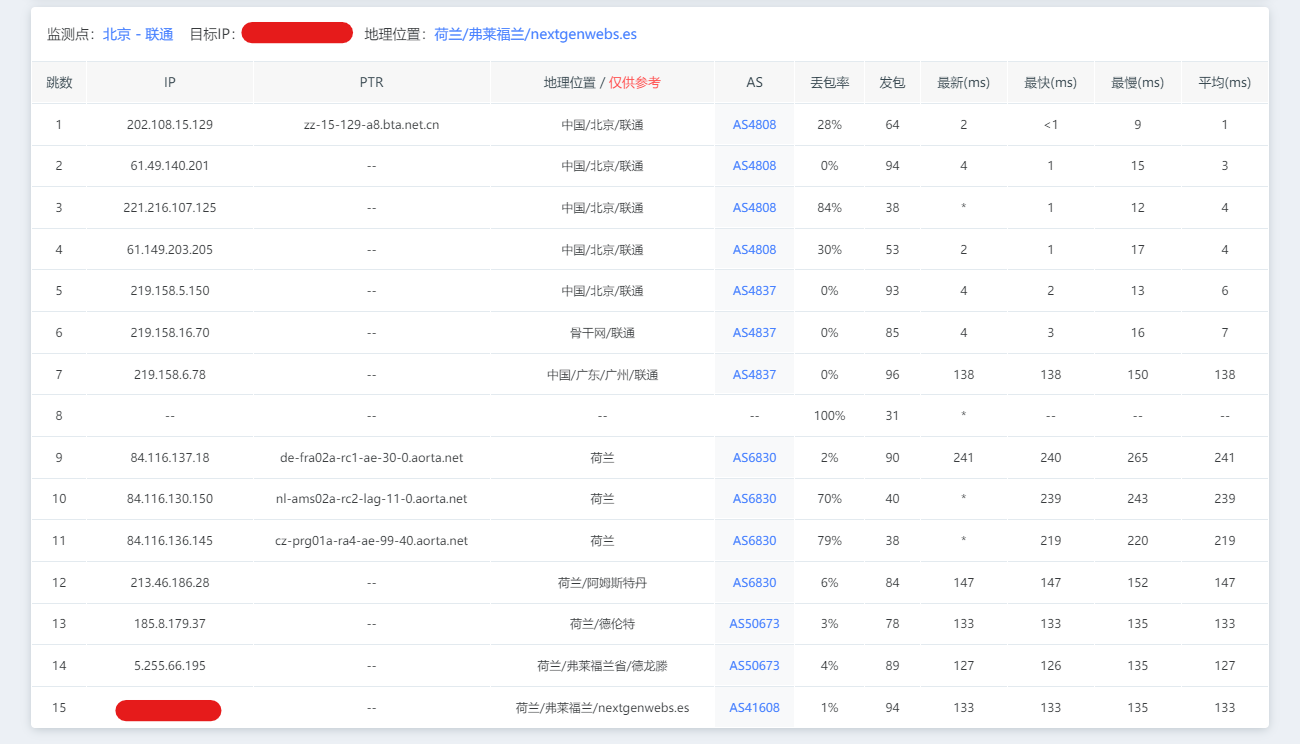Click the PTR column header
The image size is (1300, 744).
click(371, 83)
